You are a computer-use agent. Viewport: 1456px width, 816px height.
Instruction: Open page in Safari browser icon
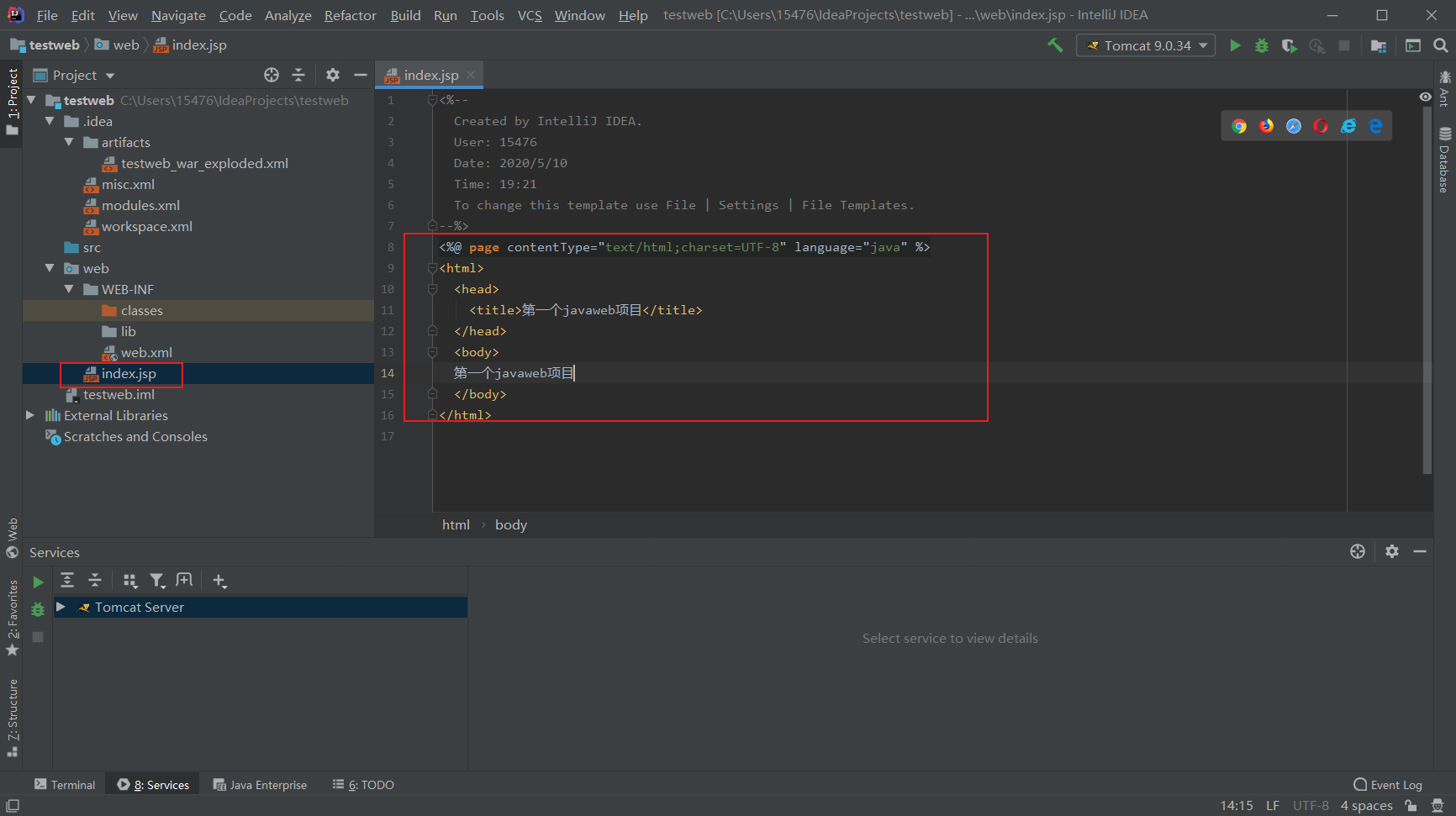coord(1294,126)
